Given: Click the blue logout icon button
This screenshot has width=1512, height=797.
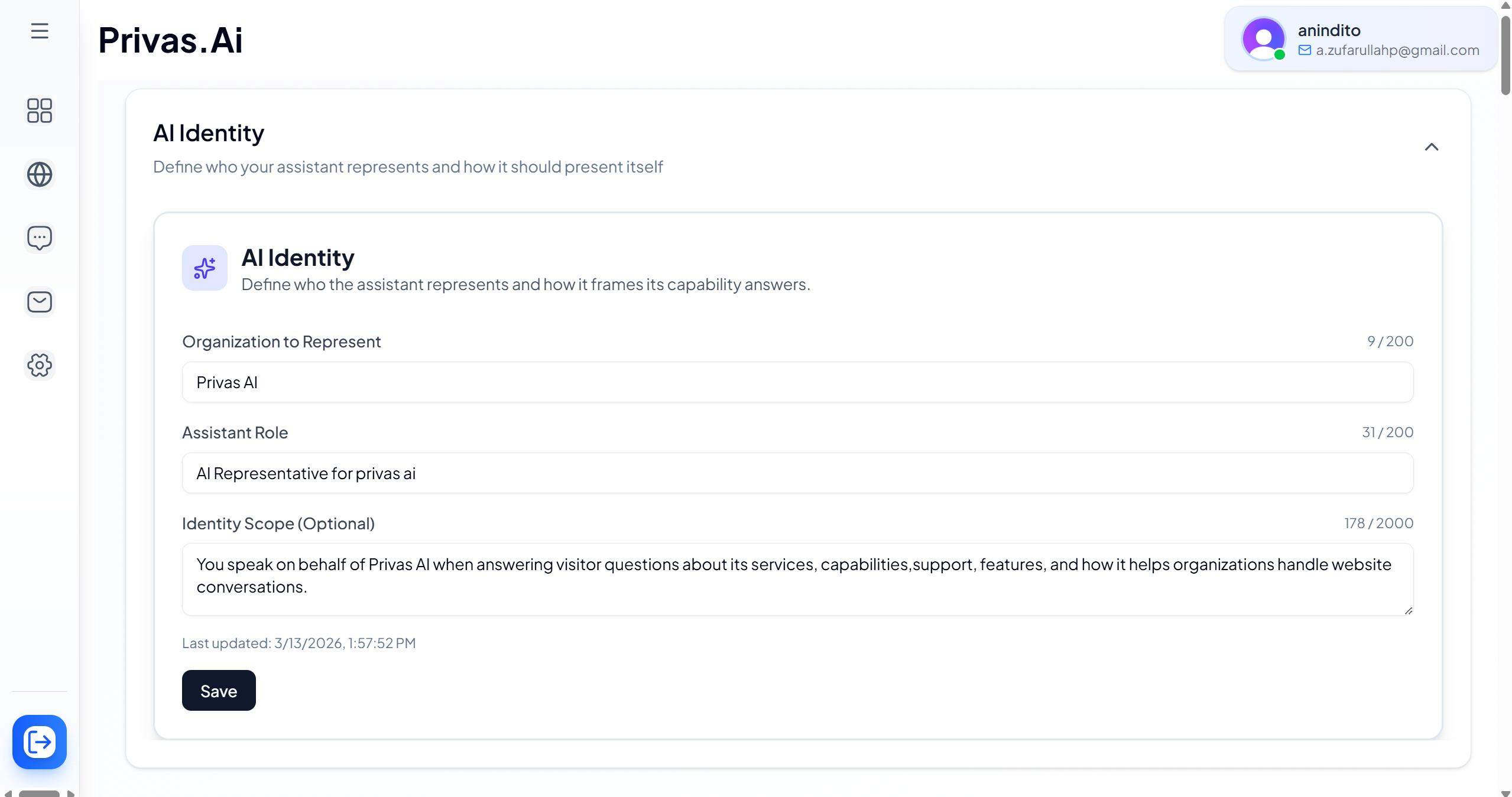Looking at the screenshot, I should (40, 741).
